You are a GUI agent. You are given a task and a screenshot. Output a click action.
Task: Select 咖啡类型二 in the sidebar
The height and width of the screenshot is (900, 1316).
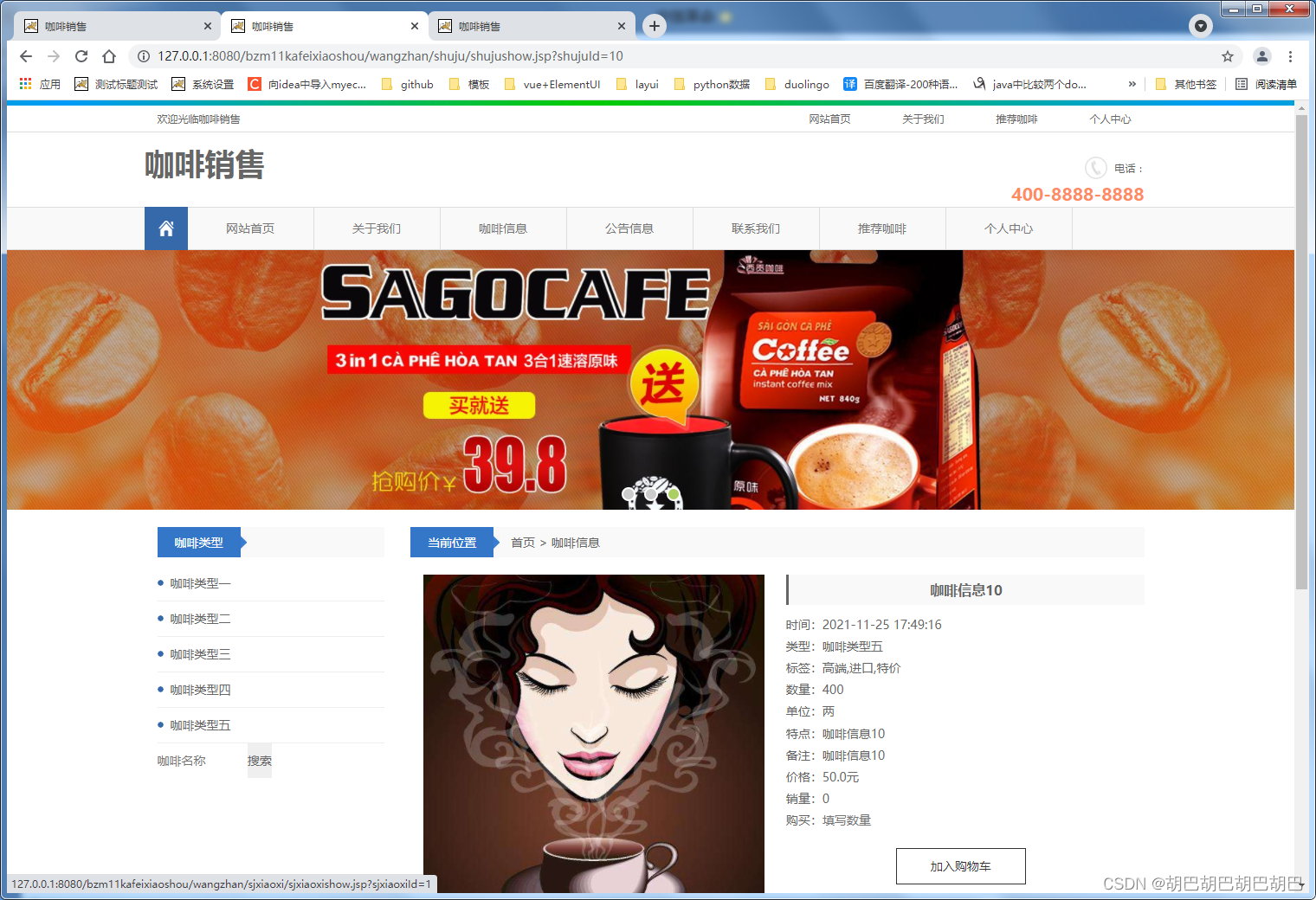200,620
